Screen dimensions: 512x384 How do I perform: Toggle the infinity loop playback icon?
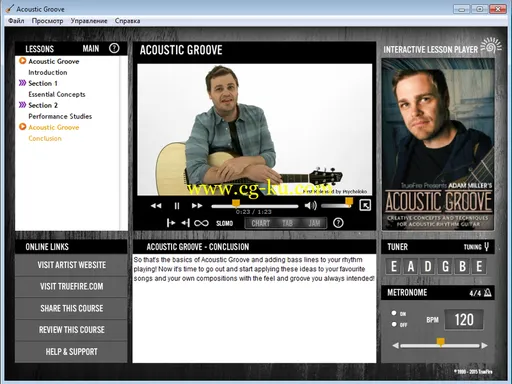coord(201,223)
